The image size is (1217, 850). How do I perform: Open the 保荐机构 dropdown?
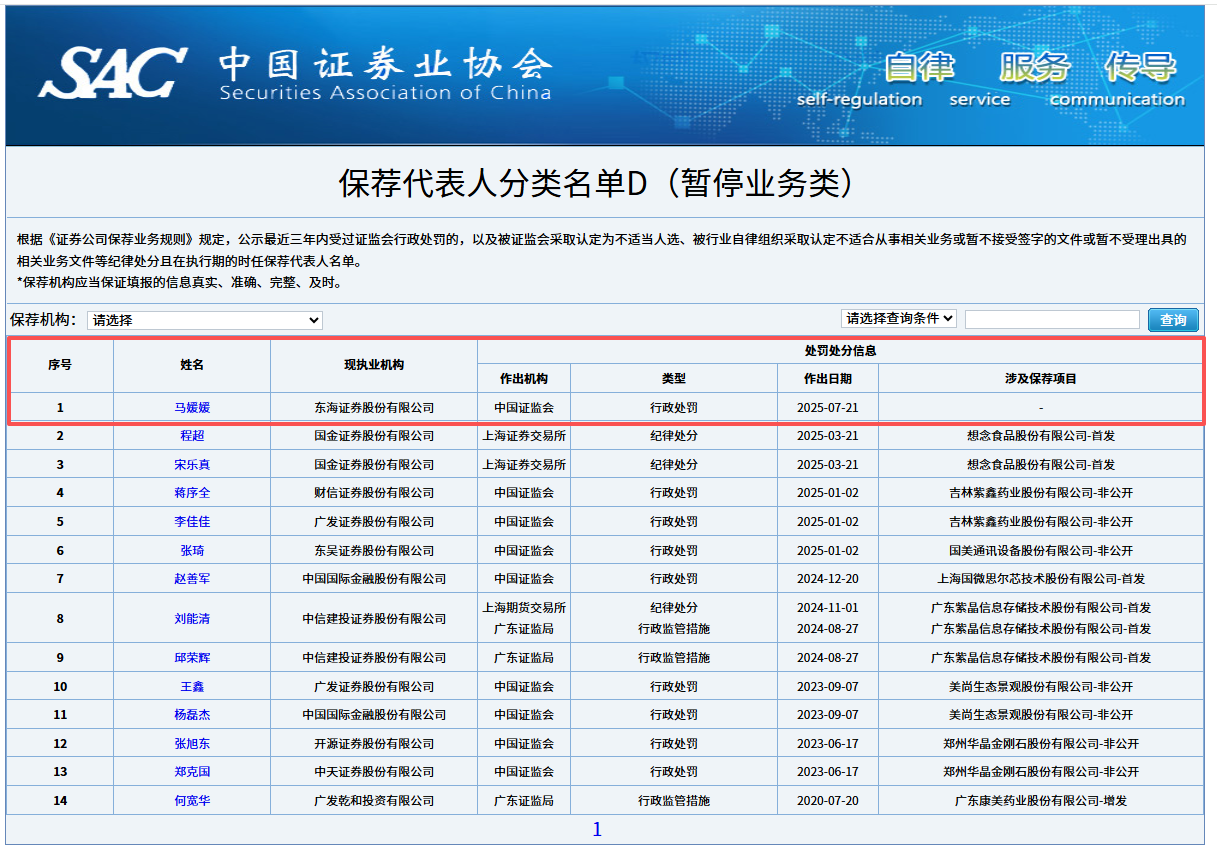pos(204,320)
